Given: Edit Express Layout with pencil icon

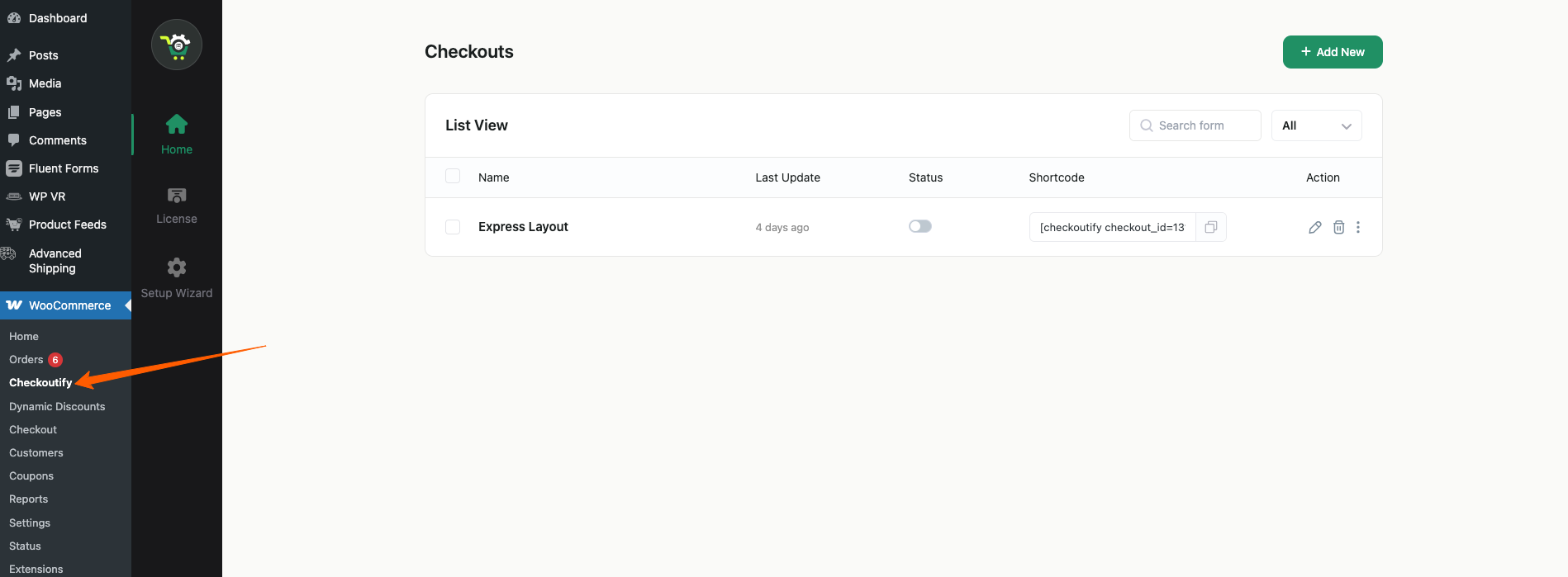Looking at the screenshot, I should point(1314,227).
